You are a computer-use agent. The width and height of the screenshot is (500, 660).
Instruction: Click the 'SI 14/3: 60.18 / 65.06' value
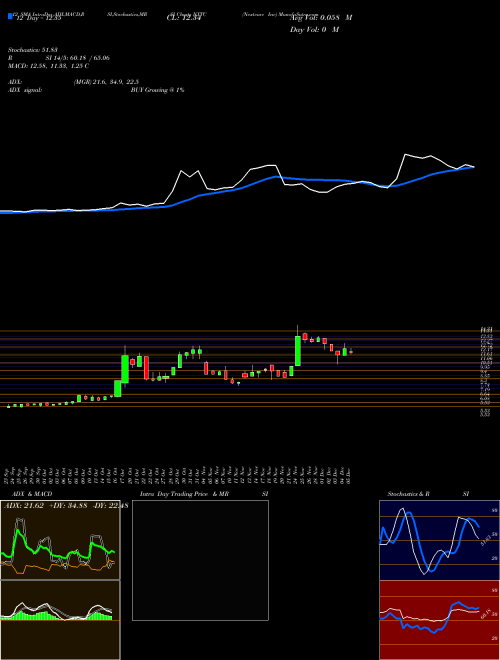click(x=78, y=58)
